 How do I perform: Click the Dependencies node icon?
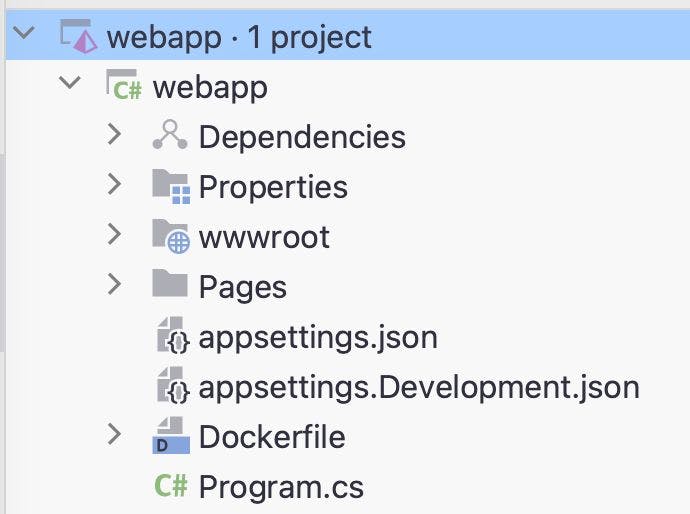pos(170,136)
